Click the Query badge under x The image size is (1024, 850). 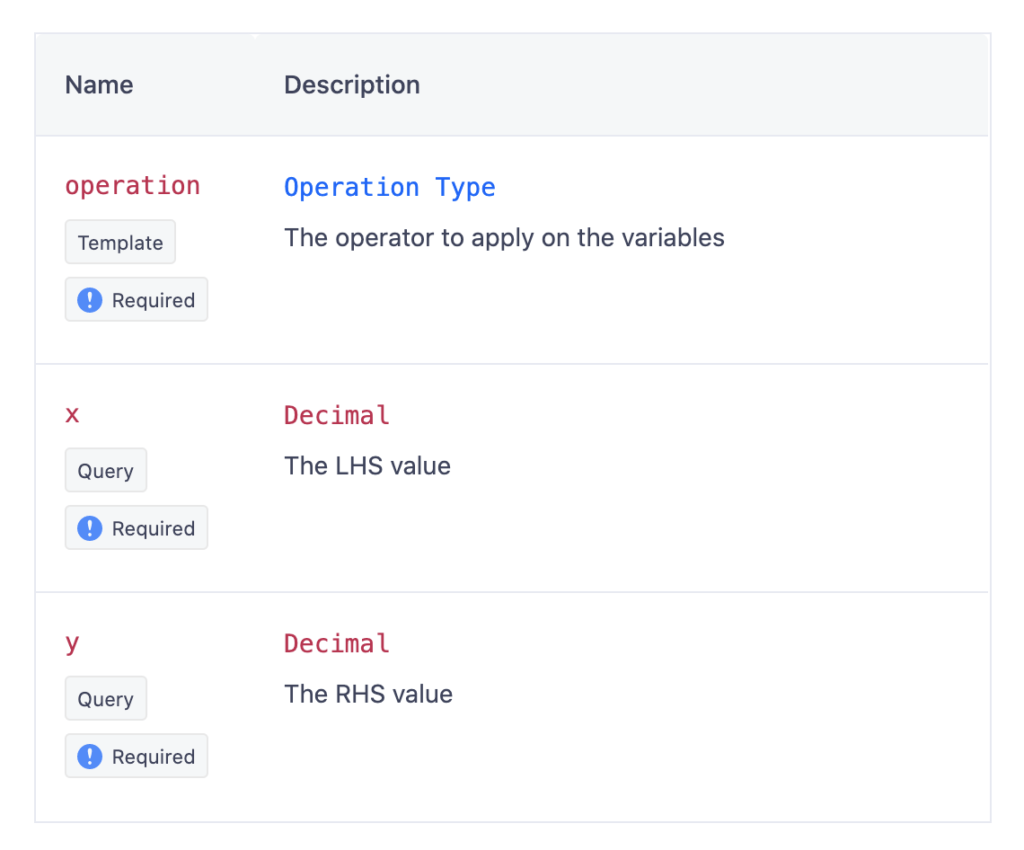coord(105,470)
